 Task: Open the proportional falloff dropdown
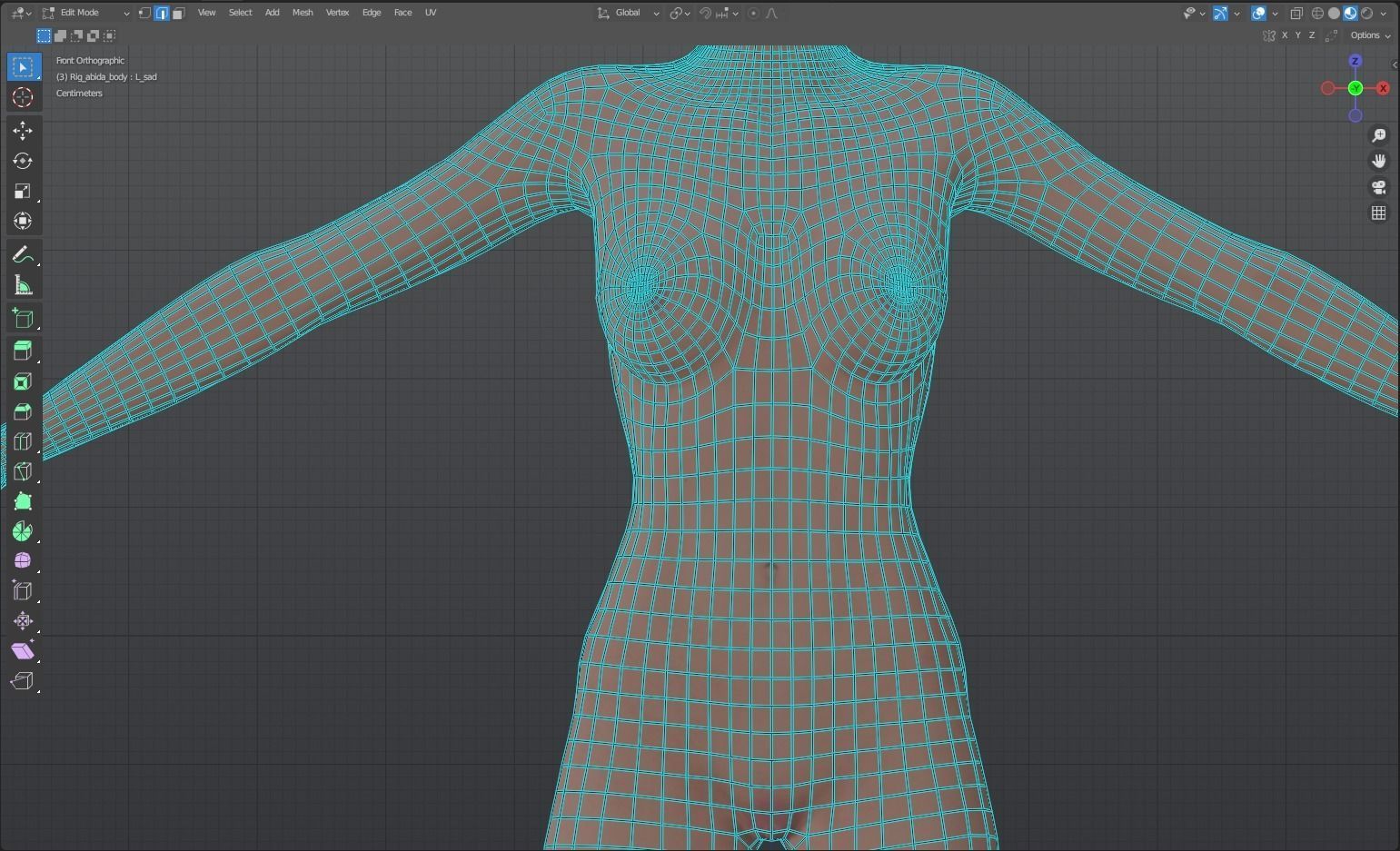click(x=772, y=13)
